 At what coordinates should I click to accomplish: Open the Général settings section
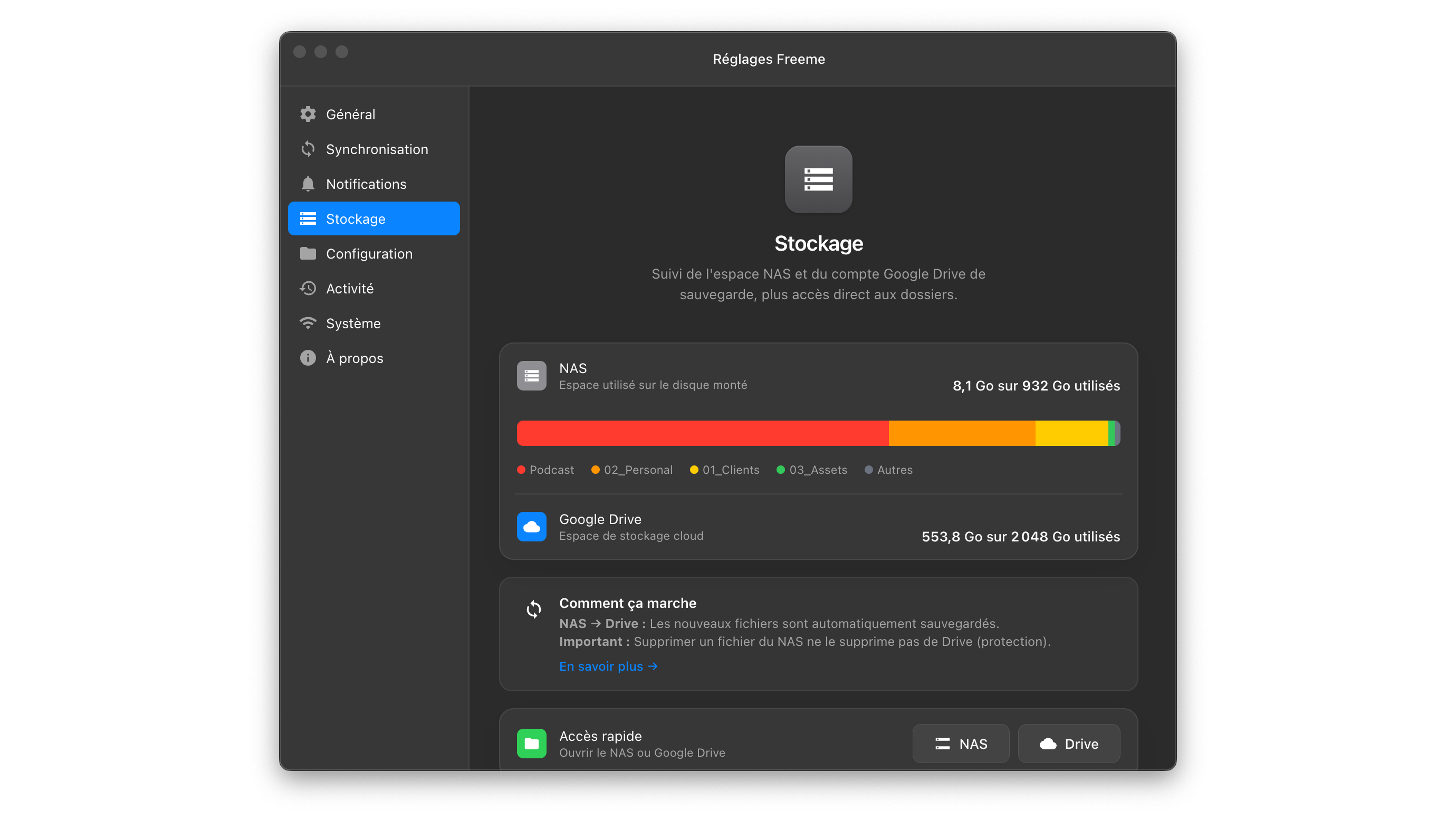[x=373, y=114]
